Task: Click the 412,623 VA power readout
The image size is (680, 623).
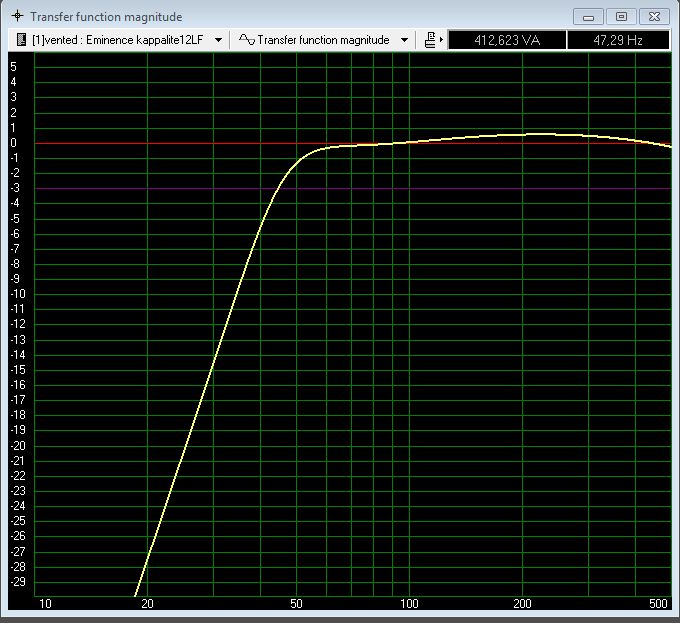Action: 506,40
